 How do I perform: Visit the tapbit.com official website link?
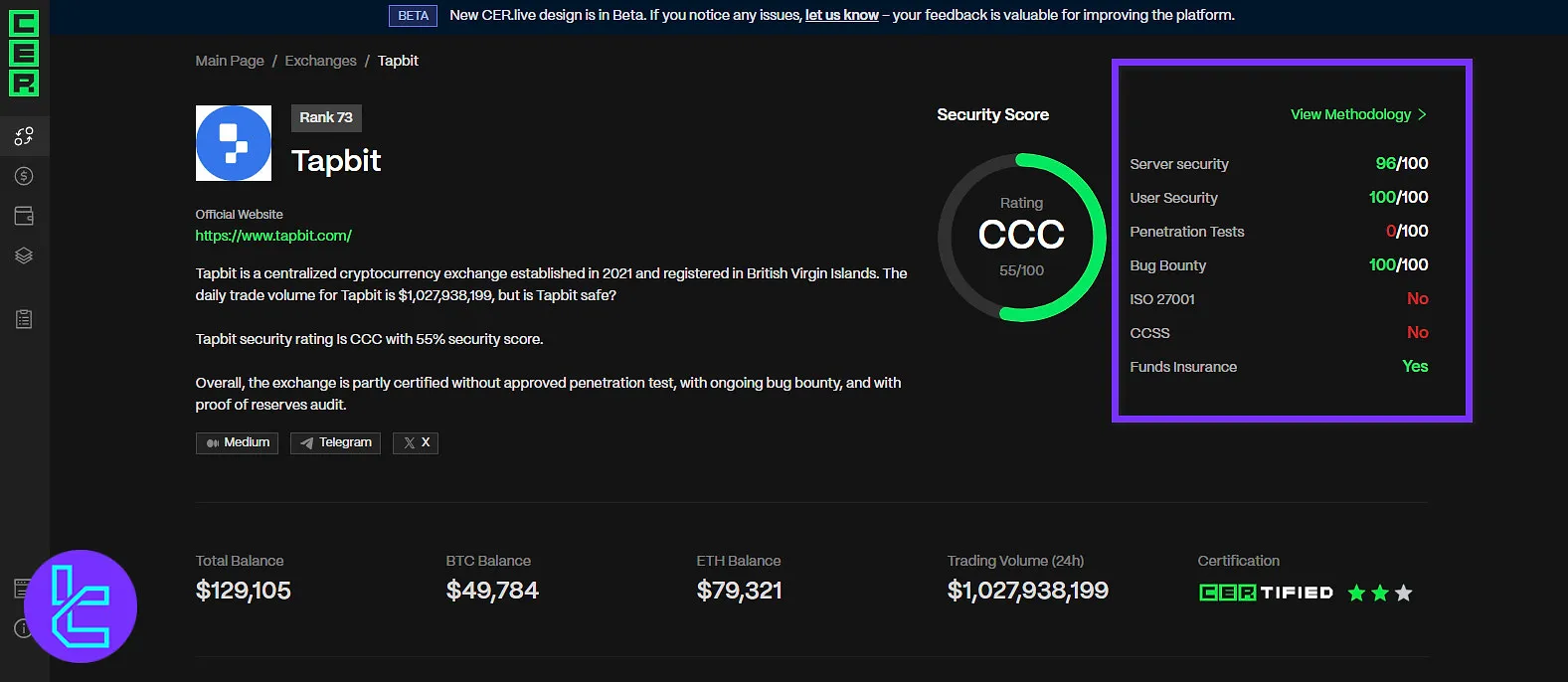273,236
